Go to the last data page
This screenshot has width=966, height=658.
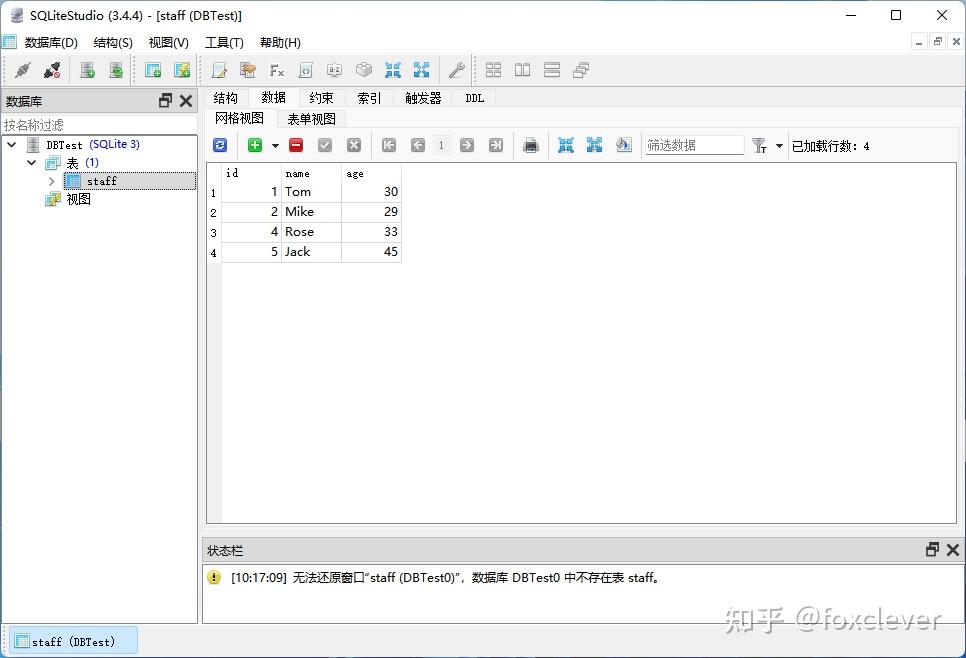click(x=496, y=145)
